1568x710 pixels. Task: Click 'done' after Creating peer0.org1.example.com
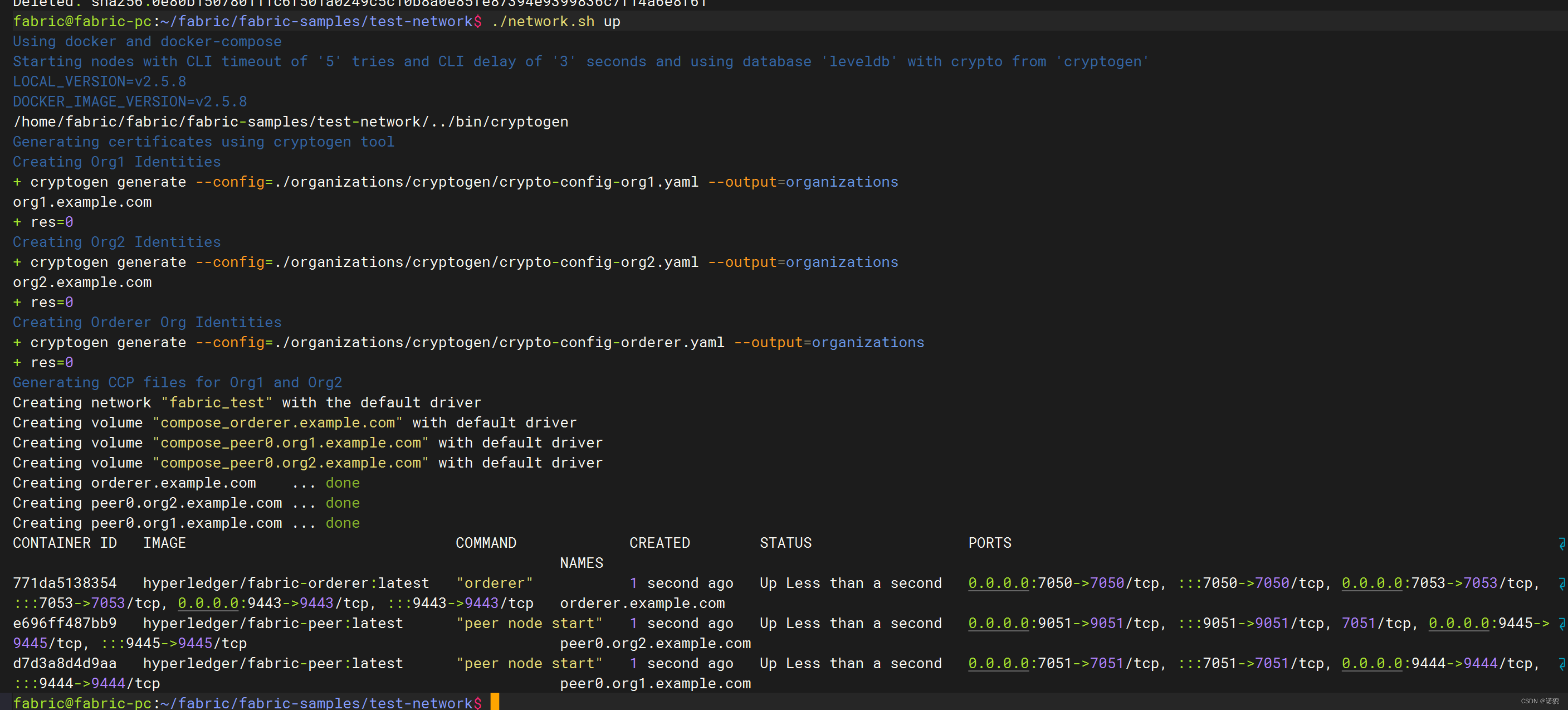click(x=343, y=524)
